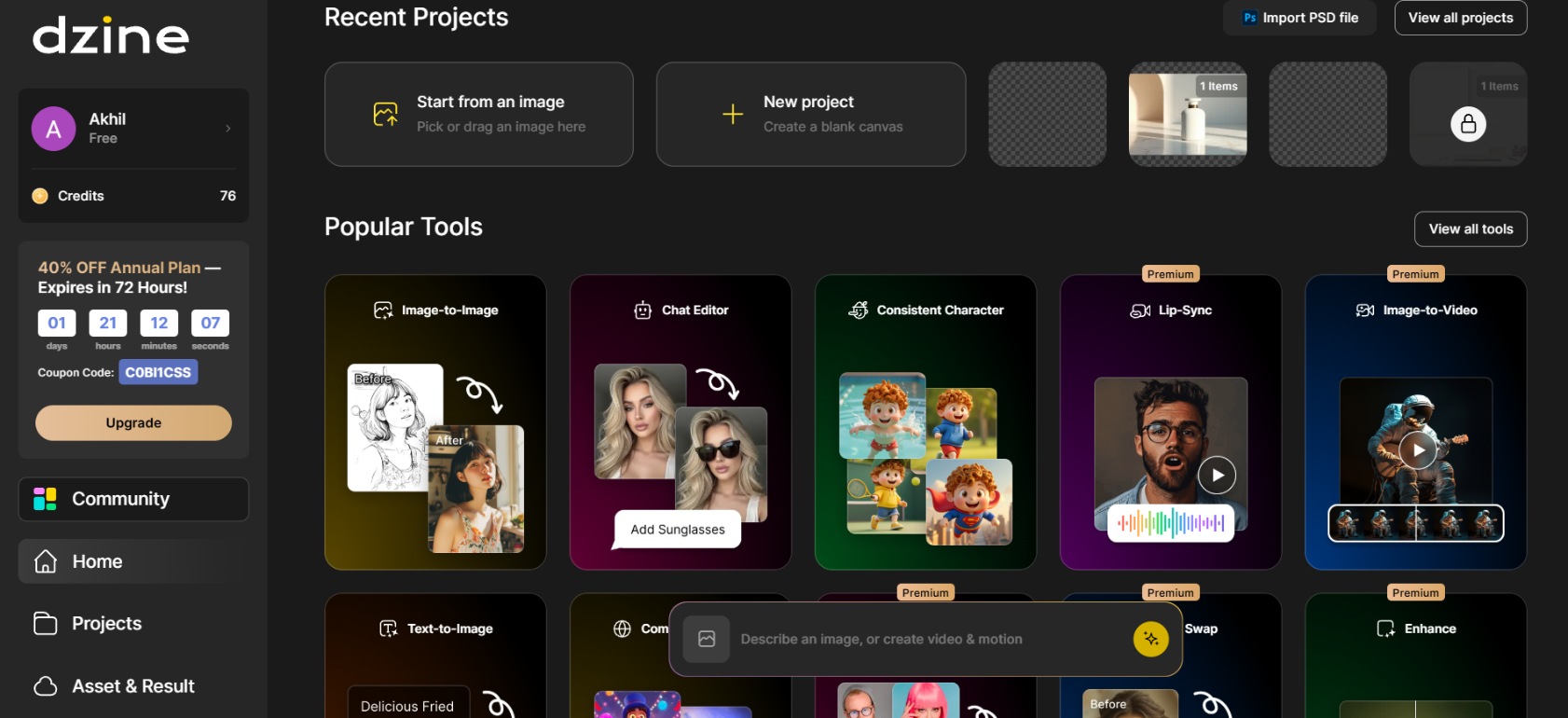
Task: Click View all tools button
Action: click(x=1471, y=229)
